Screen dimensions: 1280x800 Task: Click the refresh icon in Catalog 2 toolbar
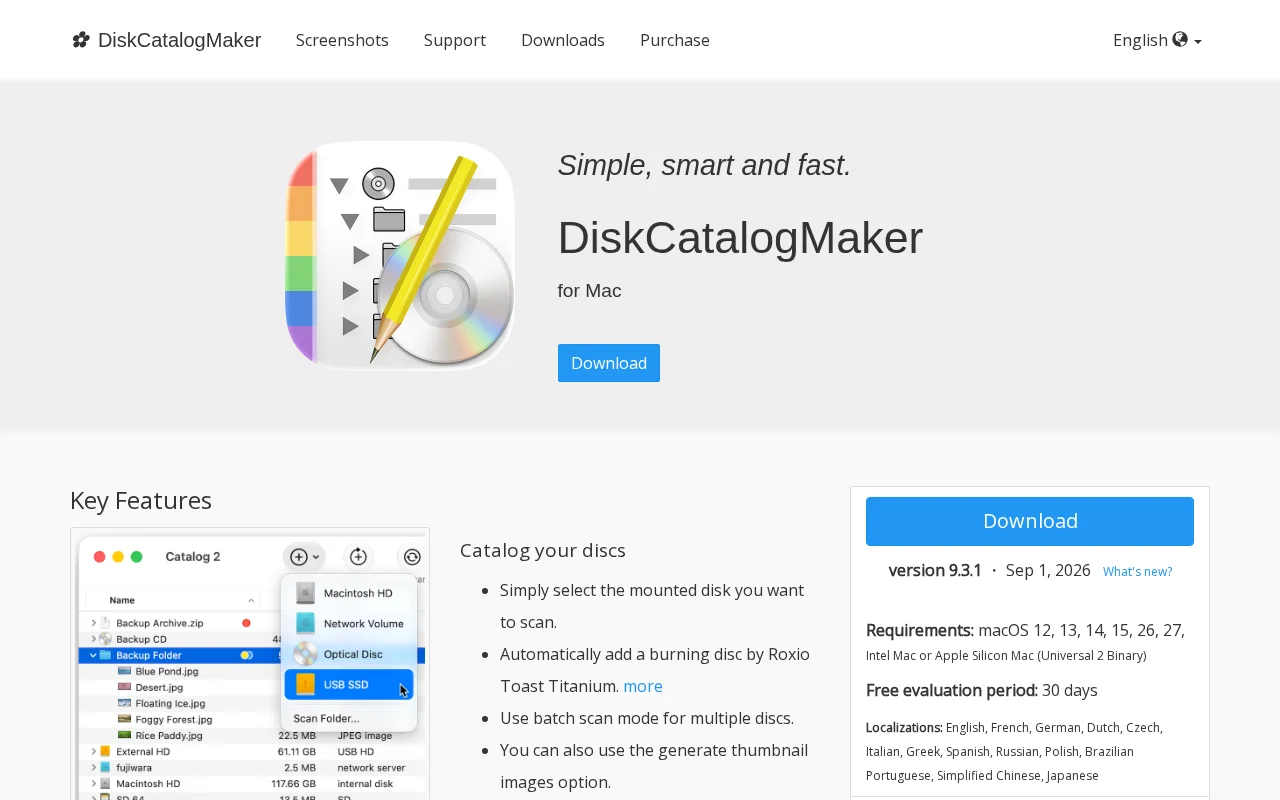pos(412,557)
